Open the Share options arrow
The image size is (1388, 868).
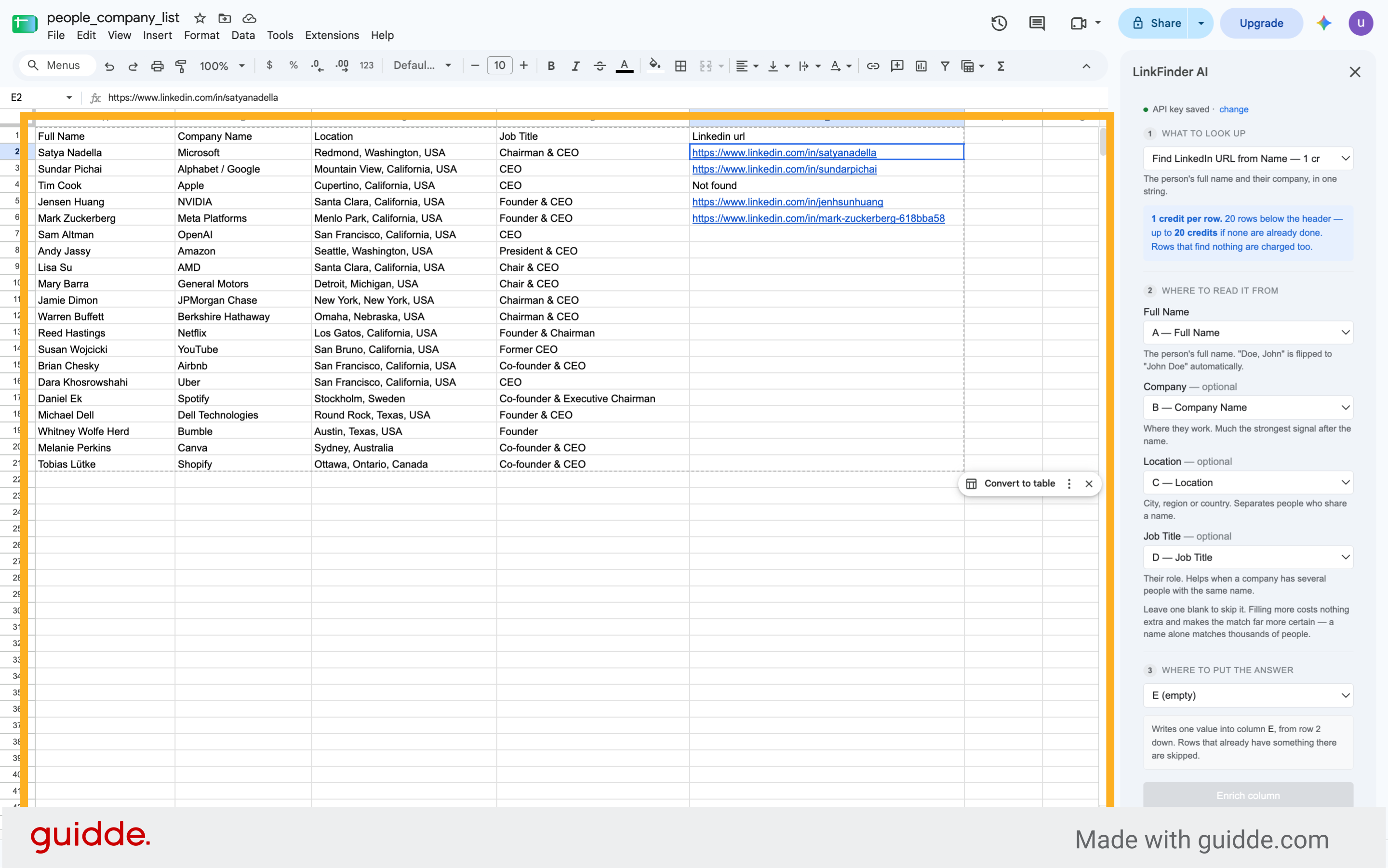[x=1201, y=23]
